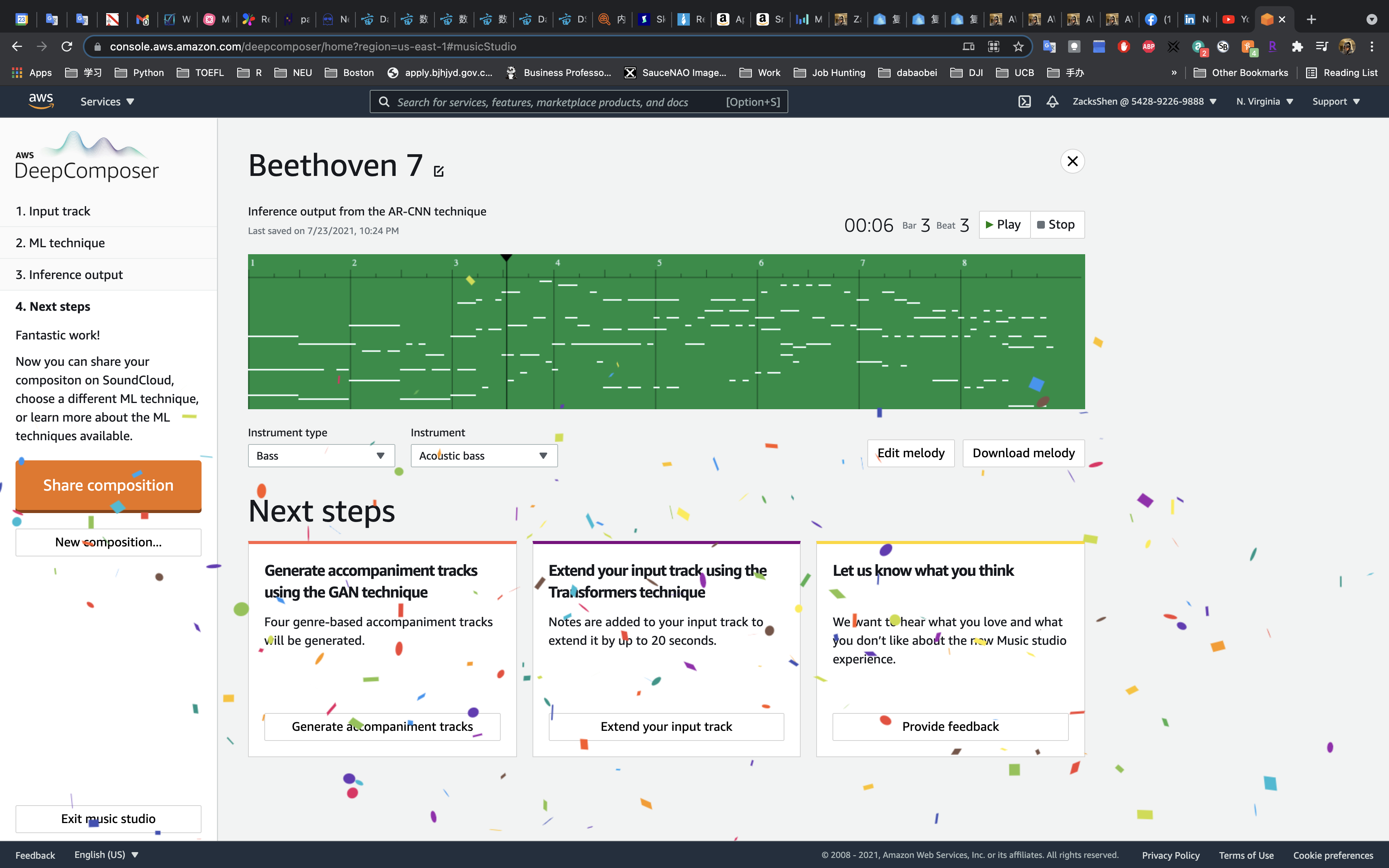Click the AWS logo home icon
Screen dimensions: 1389x868
click(x=41, y=101)
